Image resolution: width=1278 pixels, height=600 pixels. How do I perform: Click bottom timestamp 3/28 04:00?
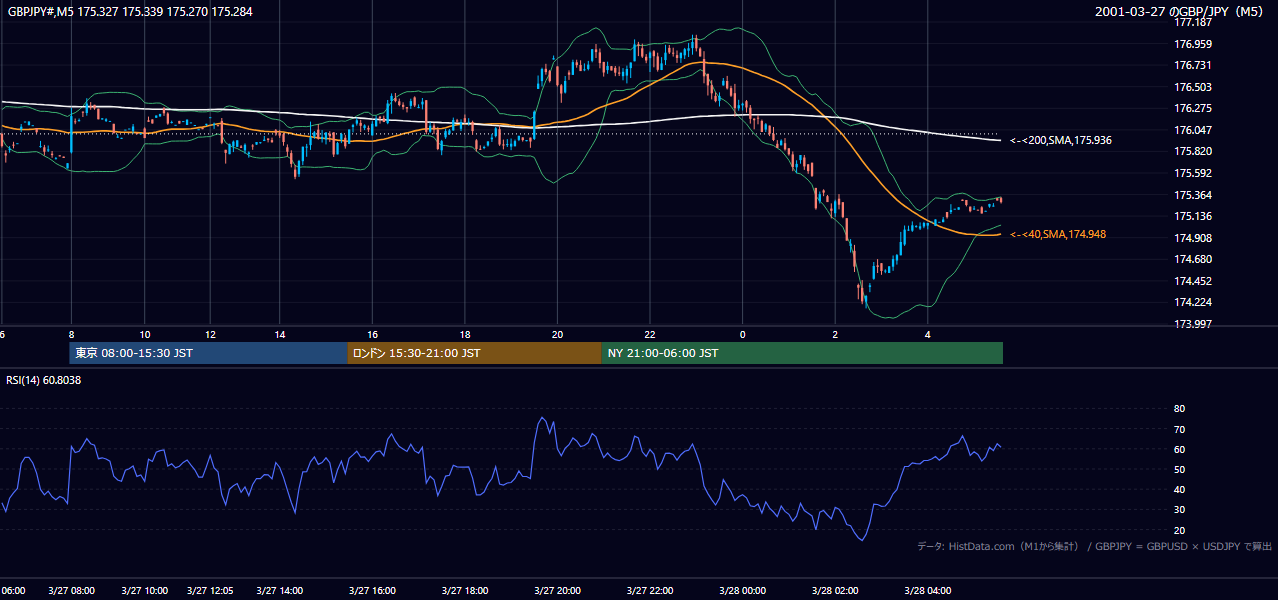(x=927, y=591)
